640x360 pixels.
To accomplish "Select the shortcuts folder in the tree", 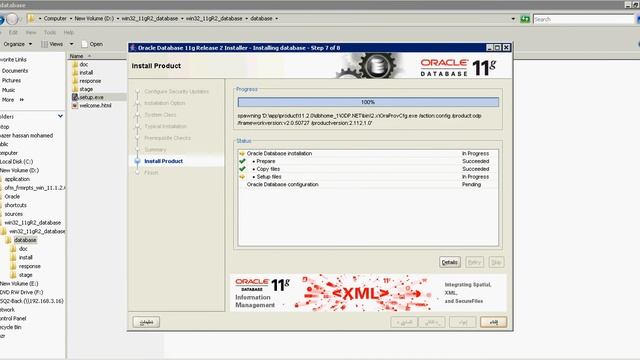I will 15,205.
